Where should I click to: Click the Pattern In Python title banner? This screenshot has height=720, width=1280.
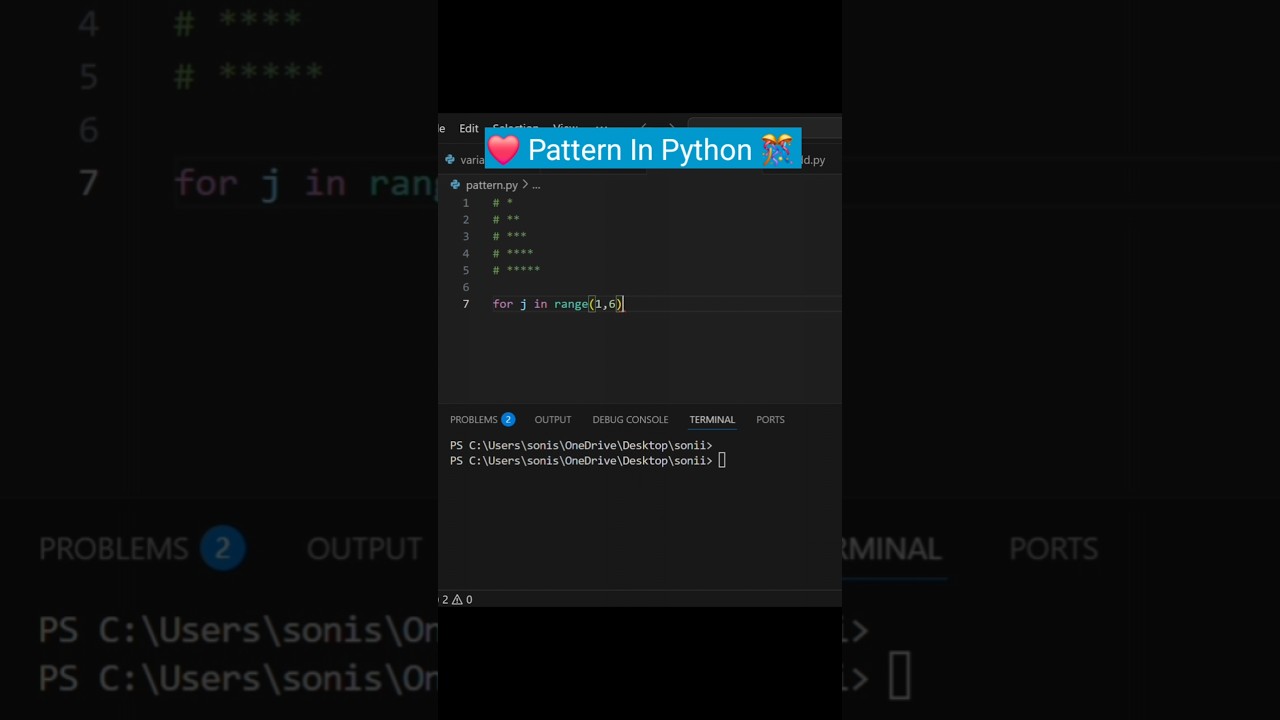(640, 150)
